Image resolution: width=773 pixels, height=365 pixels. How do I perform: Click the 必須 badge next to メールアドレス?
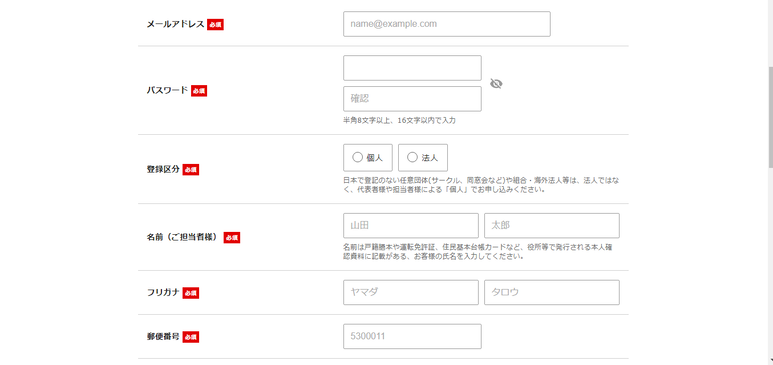215,25
